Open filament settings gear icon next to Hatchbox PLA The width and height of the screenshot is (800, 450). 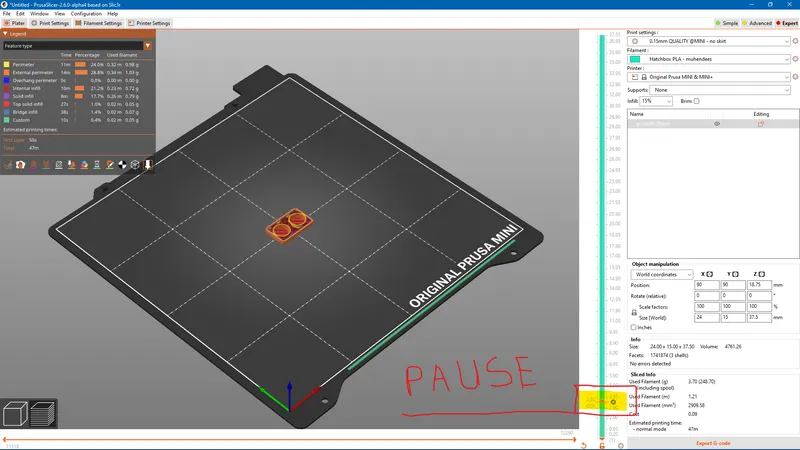[x=795, y=59]
